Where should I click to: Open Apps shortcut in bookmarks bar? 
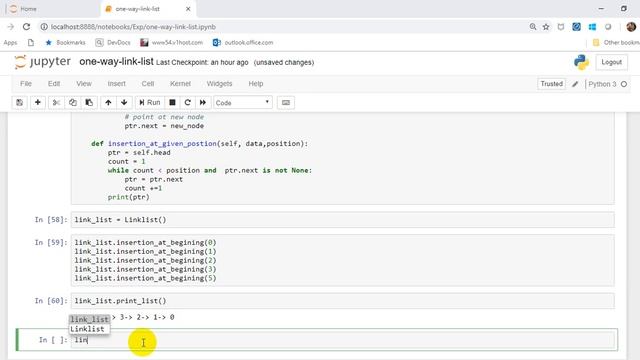point(10,42)
